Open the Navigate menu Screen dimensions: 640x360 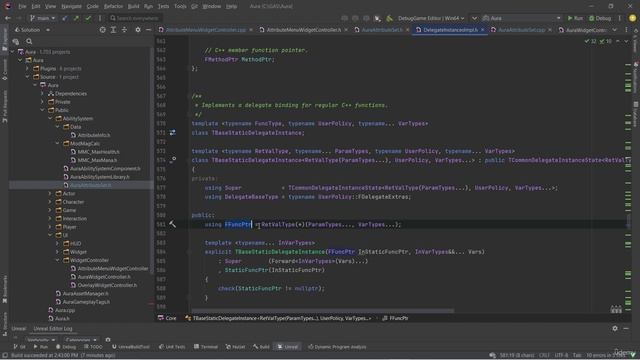pyautogui.click(x=71, y=6)
